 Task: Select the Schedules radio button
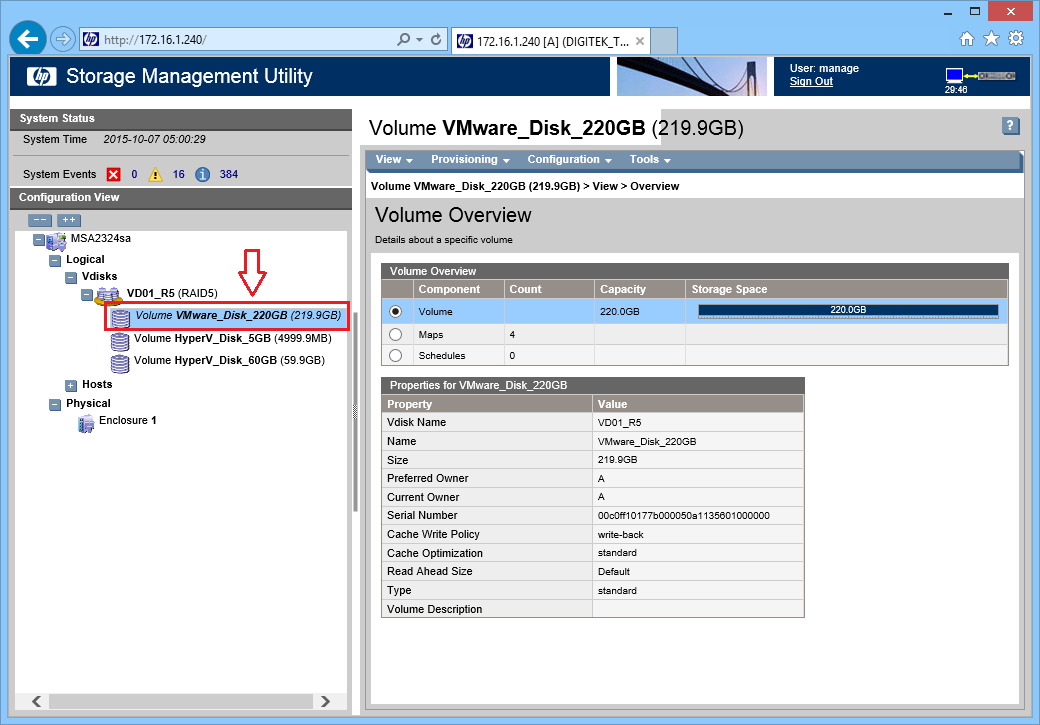(395, 356)
